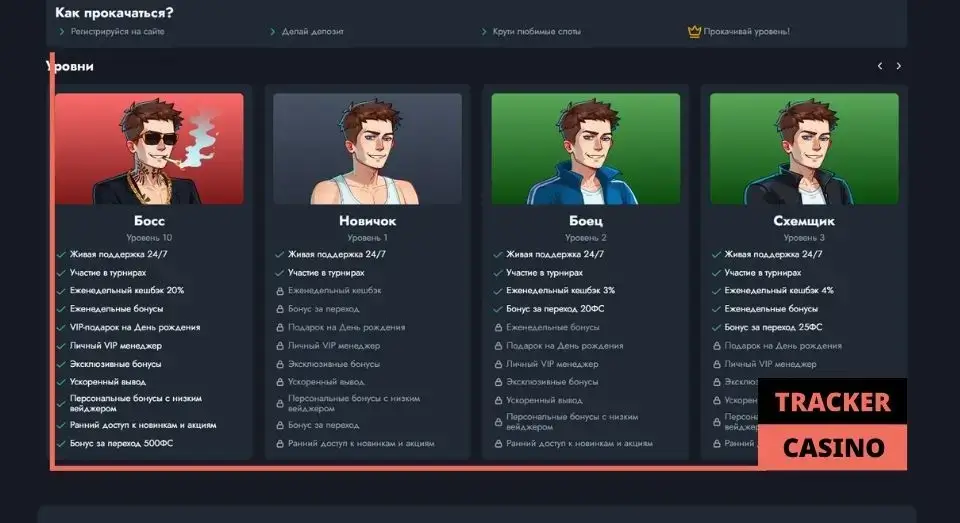The image size is (960, 523).
Task: Click checkmark next to Боец Бонус за переход 20ФС
Action: (498, 309)
